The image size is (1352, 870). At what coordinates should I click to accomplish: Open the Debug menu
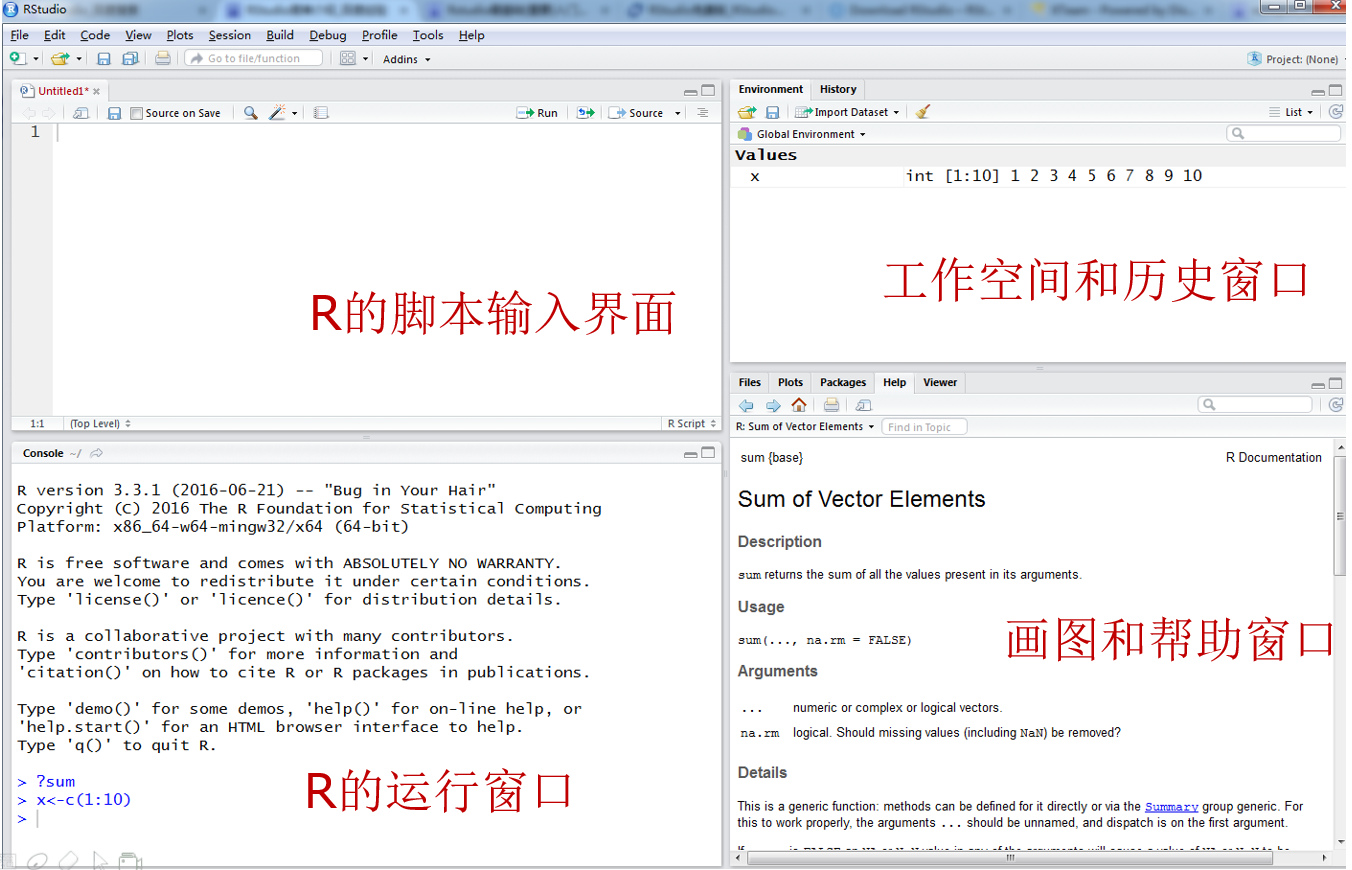(328, 35)
